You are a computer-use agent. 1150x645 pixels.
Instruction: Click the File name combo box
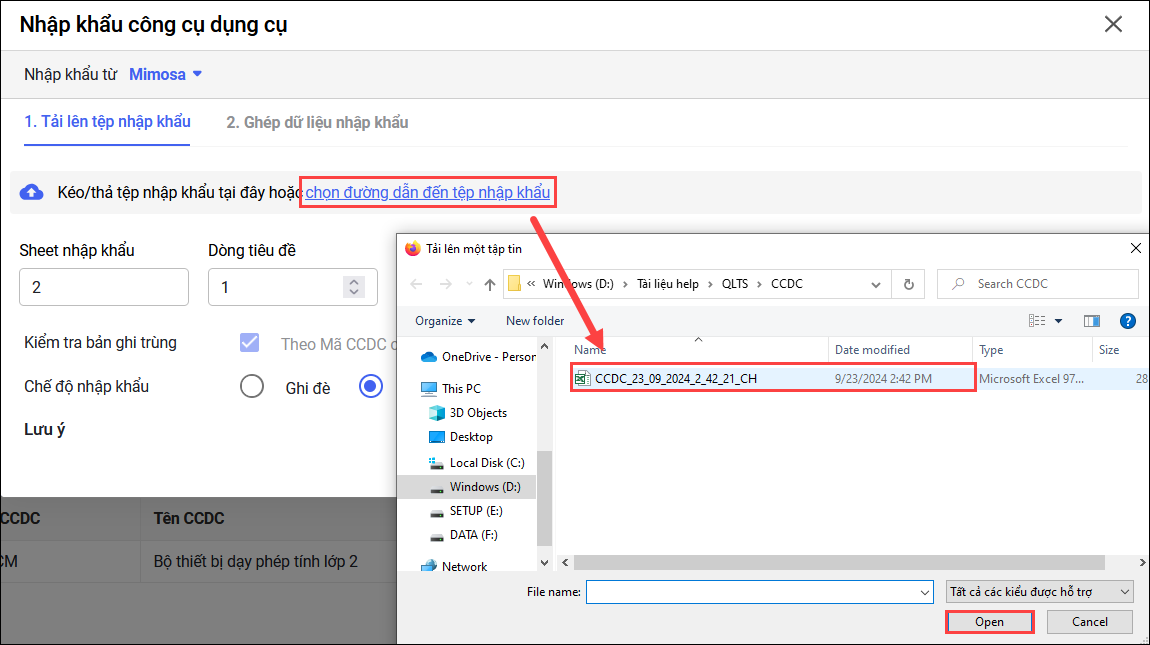[759, 591]
